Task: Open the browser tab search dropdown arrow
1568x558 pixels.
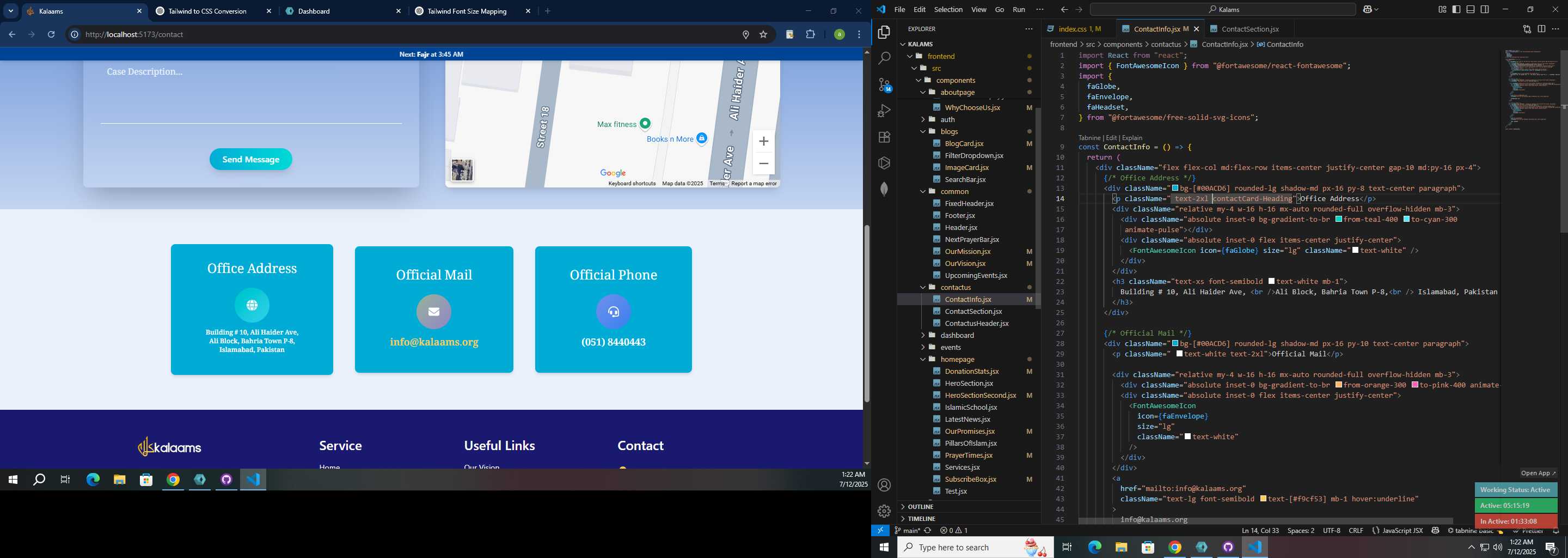Action: pos(11,11)
